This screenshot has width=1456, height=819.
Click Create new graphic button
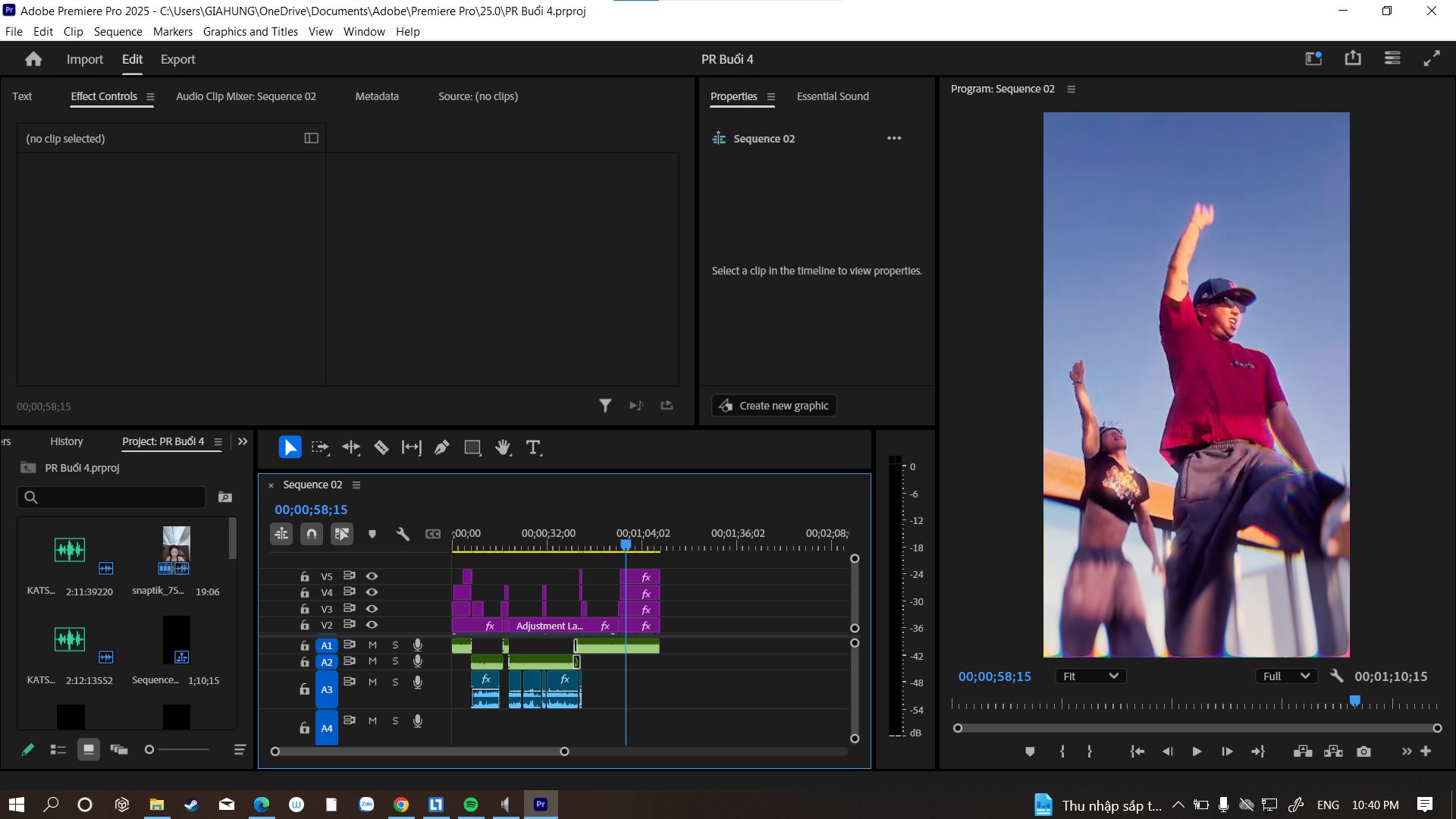click(774, 406)
